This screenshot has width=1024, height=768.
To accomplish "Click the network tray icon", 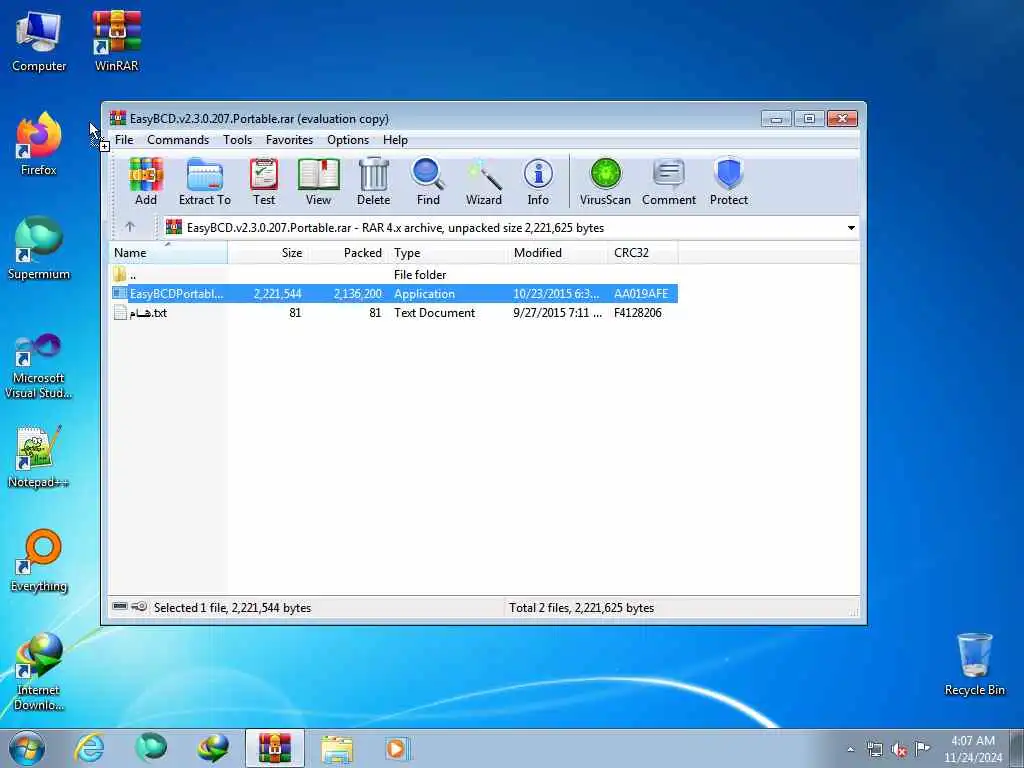I will (874, 749).
